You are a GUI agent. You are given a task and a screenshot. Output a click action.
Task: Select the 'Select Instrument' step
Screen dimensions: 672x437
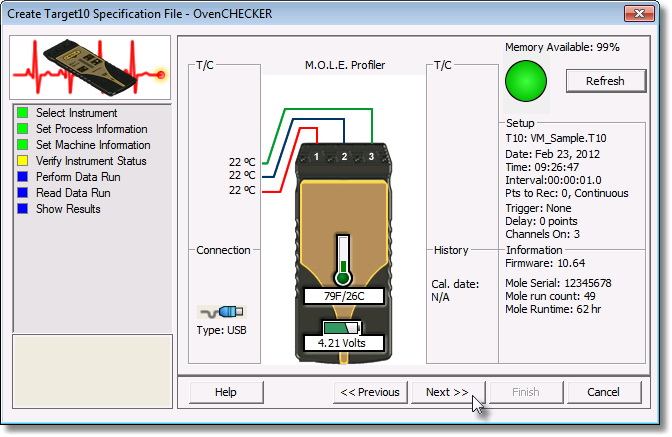(x=76, y=113)
